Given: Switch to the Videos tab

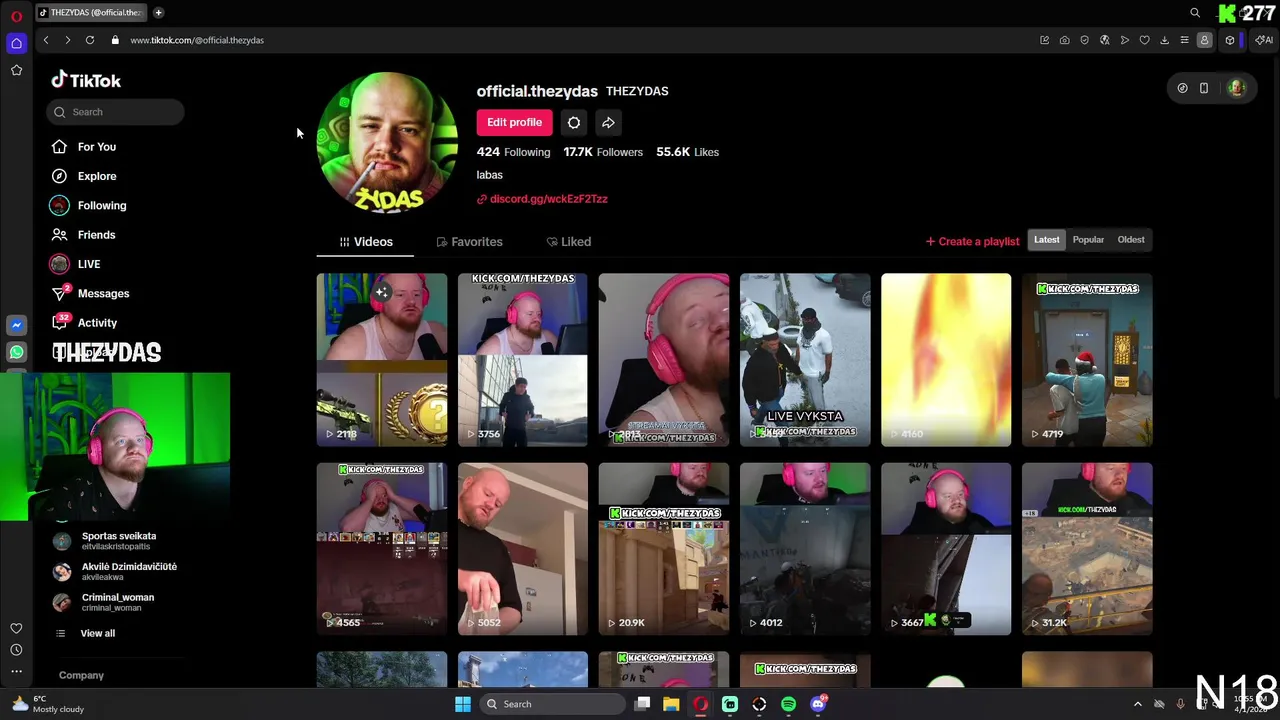Looking at the screenshot, I should pyautogui.click(x=365, y=242).
